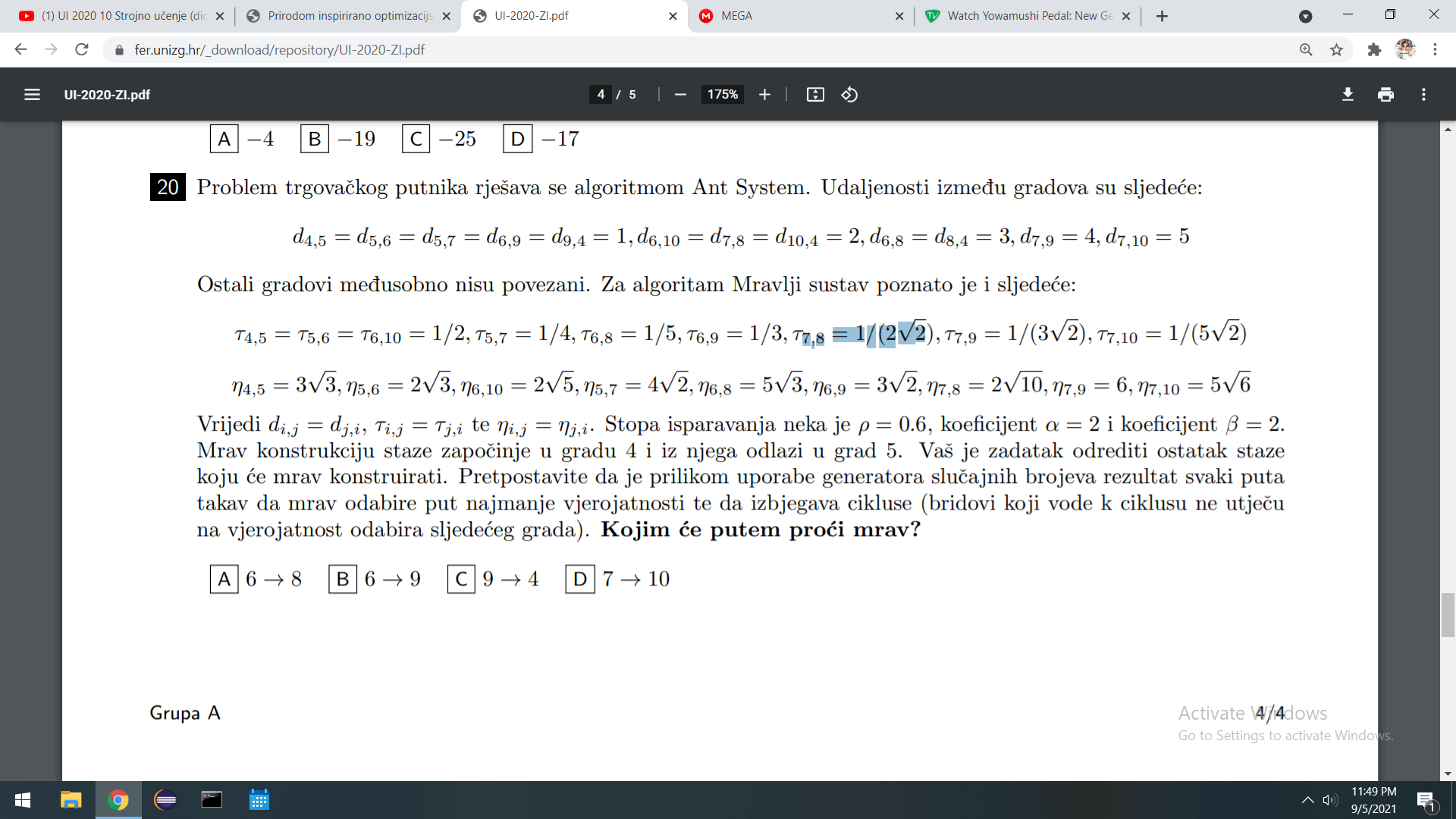Click the page total number 5 in toolbar
Viewport: 1456px width, 819px height.
632,95
